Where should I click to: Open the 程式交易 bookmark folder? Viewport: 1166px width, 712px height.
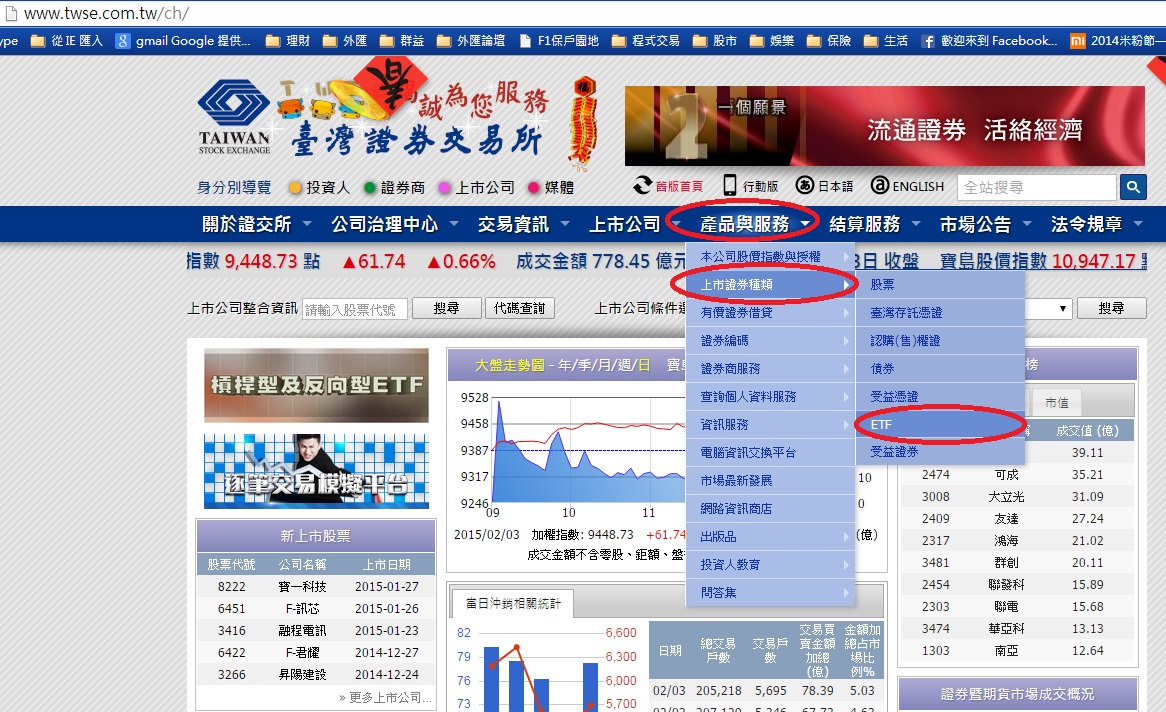[646, 41]
